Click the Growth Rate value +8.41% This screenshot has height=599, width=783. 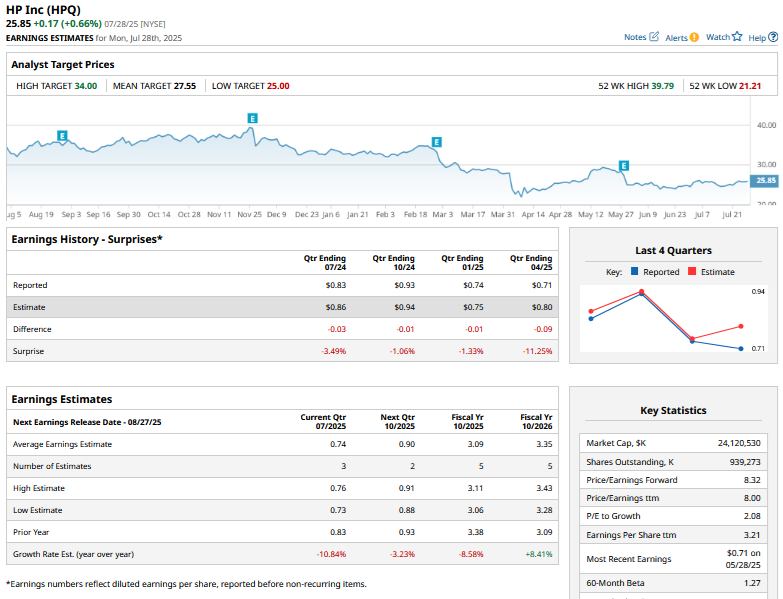tap(539, 554)
